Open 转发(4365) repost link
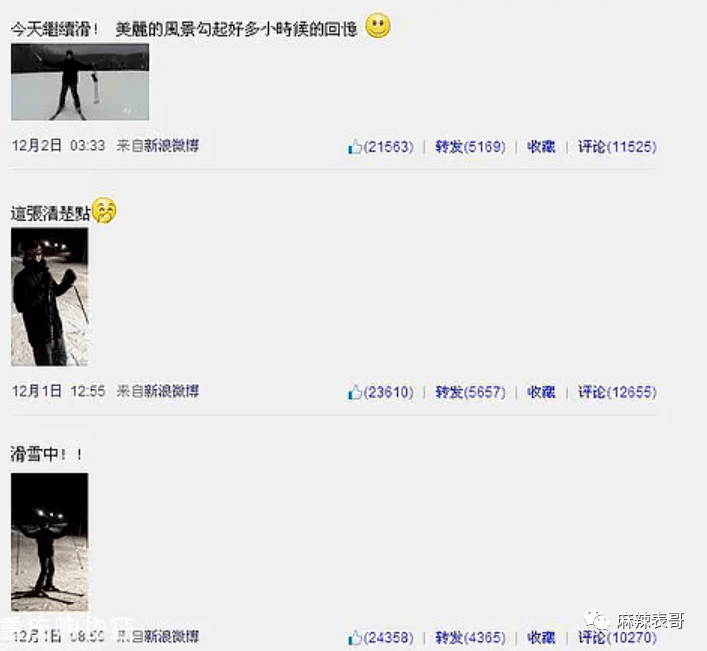This screenshot has height=651, width=707. pyautogui.click(x=470, y=637)
